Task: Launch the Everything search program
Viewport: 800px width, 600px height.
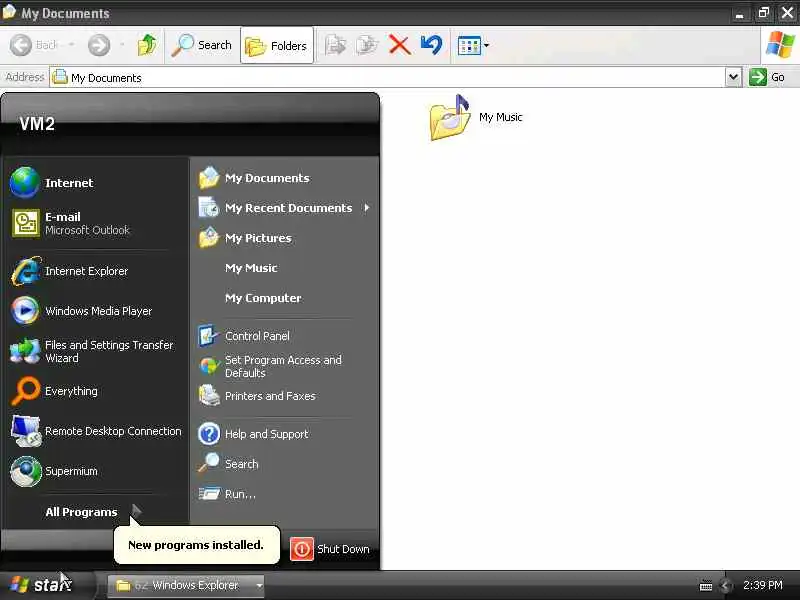Action: 97,391
